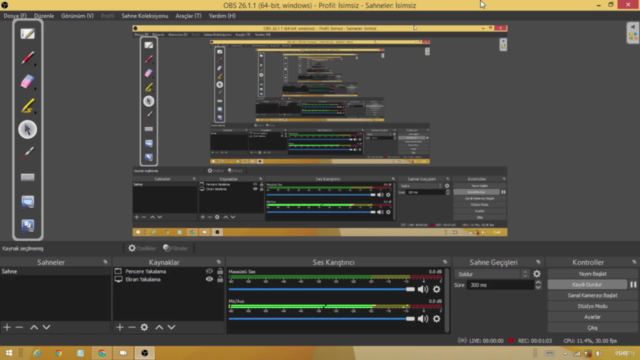Screen dimensions: 640x360
Task: Open the Soldur transition dropdown
Action: [492, 274]
